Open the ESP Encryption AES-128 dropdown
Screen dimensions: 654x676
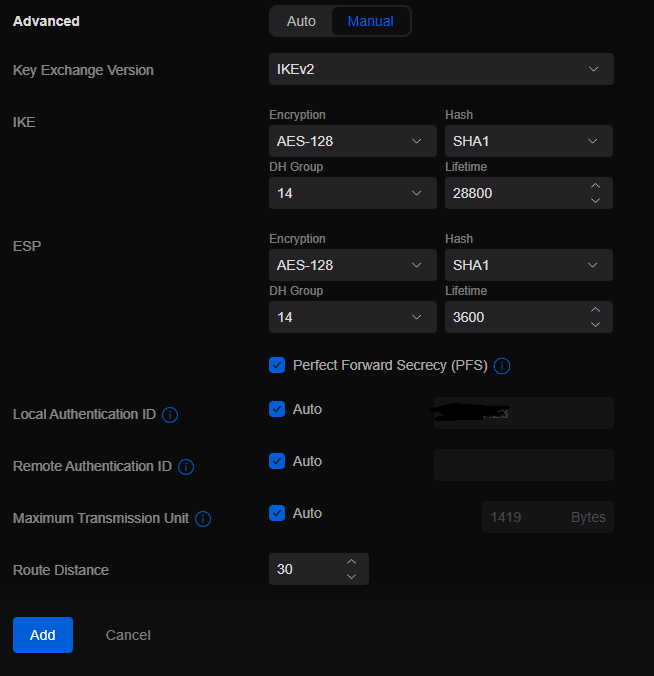353,265
